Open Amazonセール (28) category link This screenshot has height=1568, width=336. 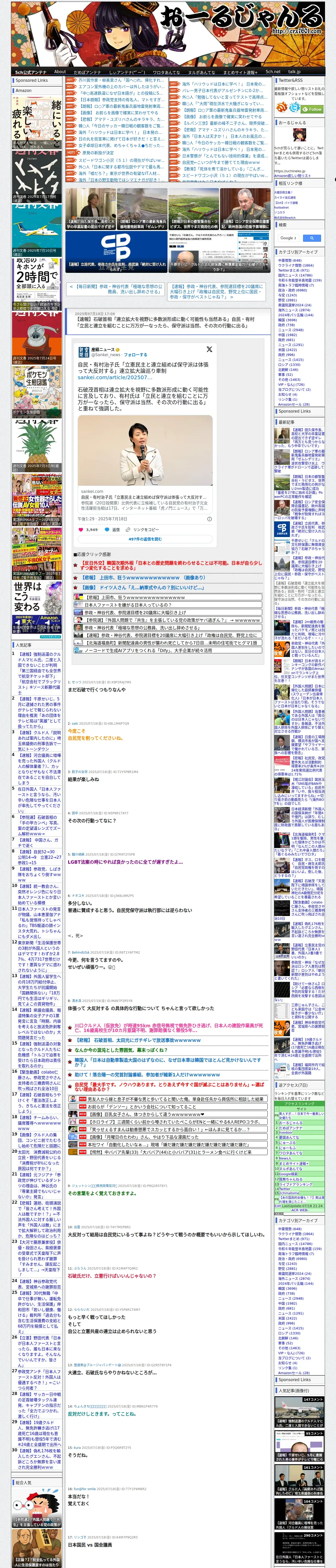294,404
